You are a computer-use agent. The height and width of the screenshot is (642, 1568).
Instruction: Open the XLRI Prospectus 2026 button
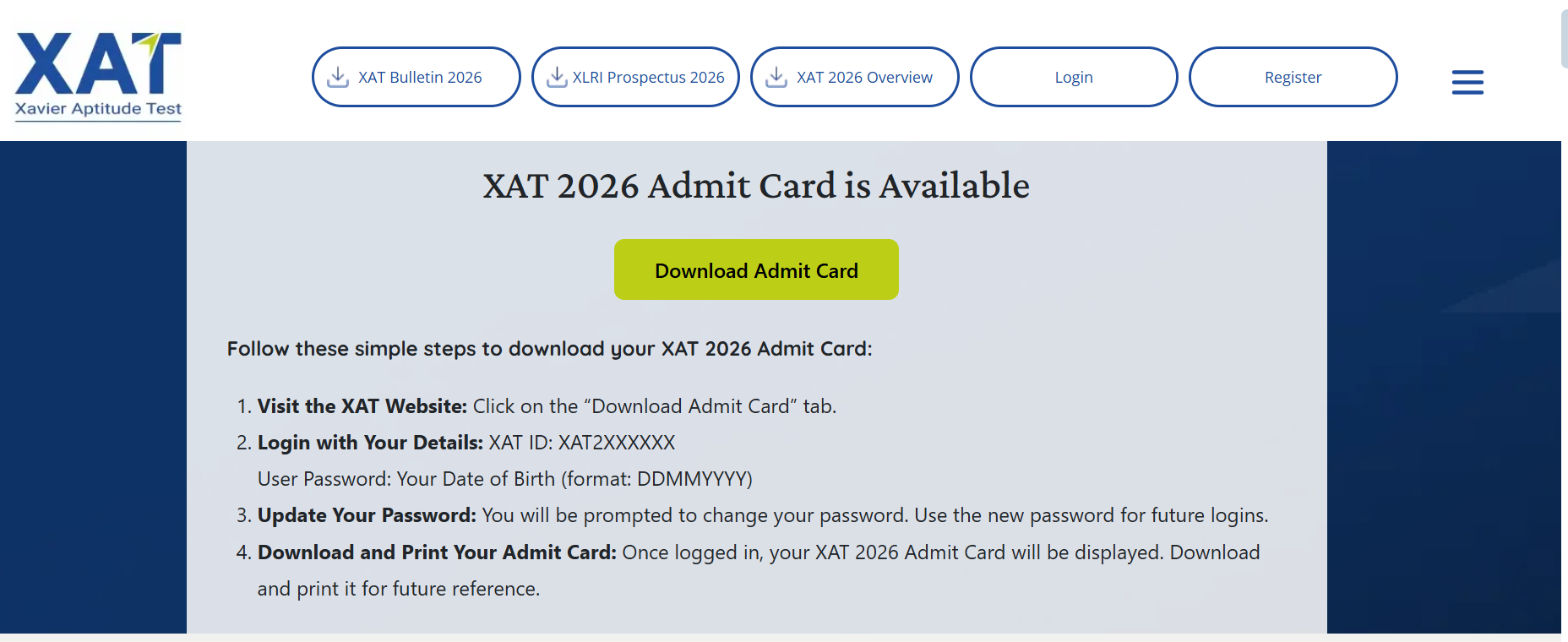click(x=635, y=77)
